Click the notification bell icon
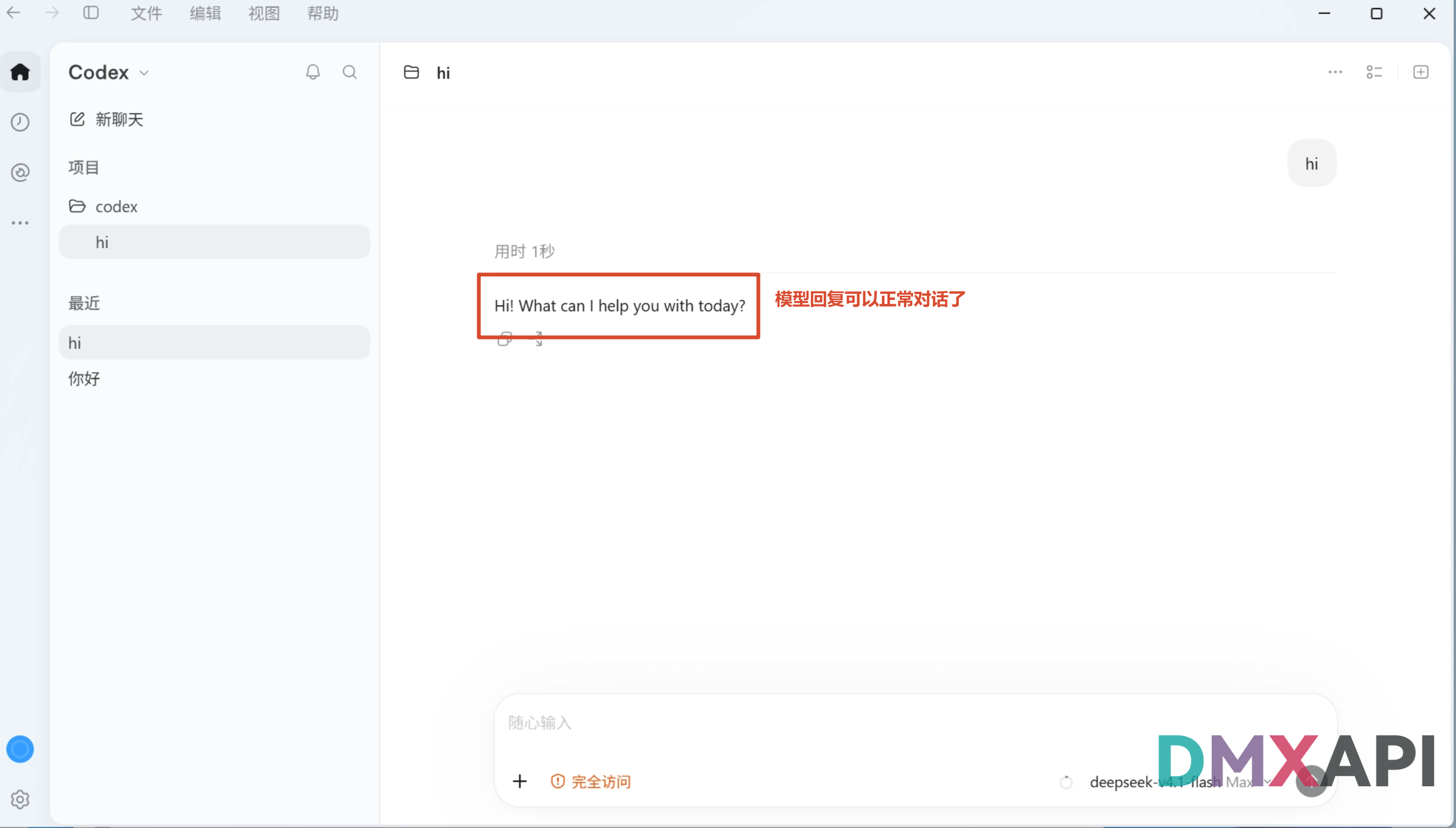The height and width of the screenshot is (828, 1456). [x=313, y=72]
